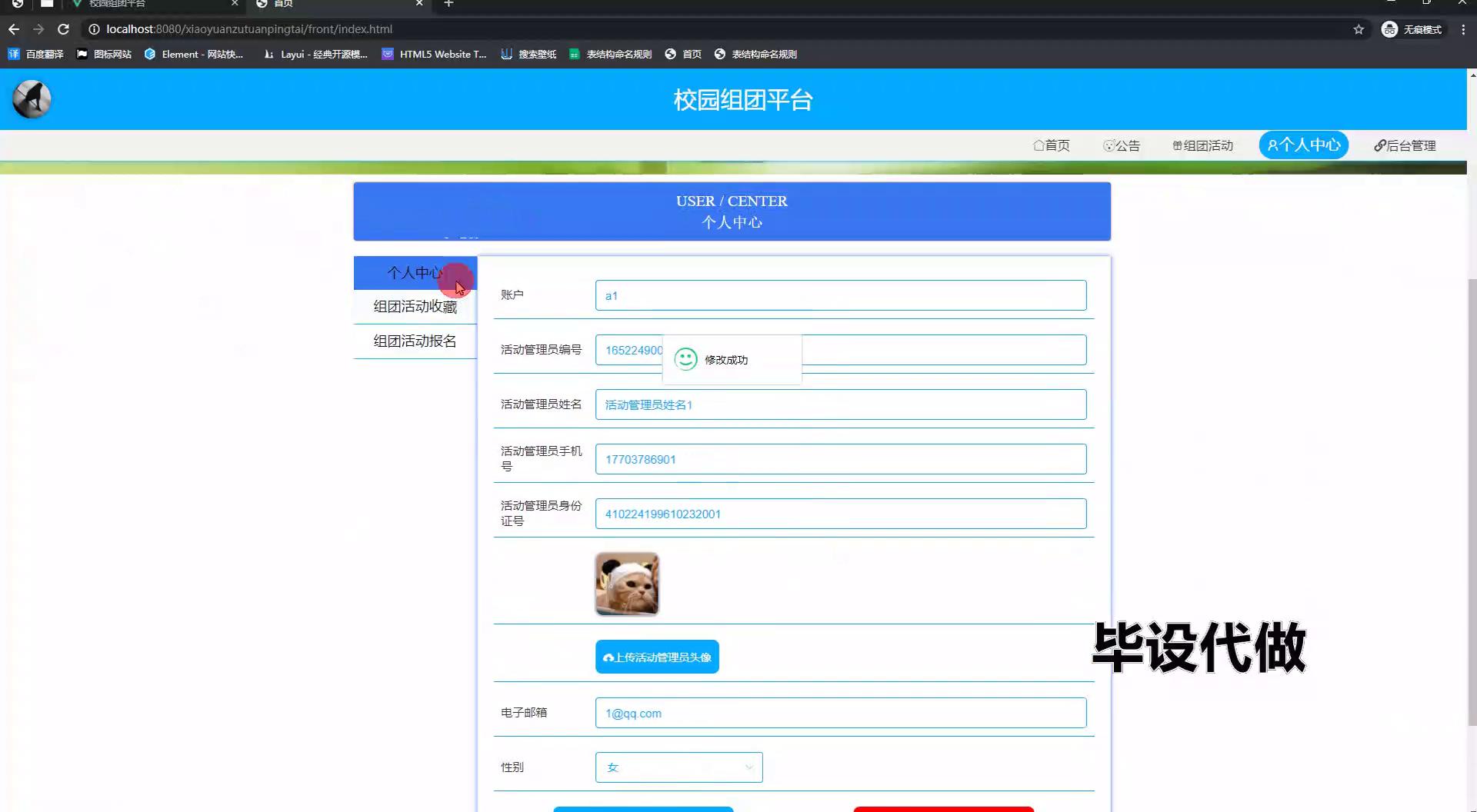The width and height of the screenshot is (1477, 812).
Task: Click the browser back arrow
Action: click(x=14, y=29)
